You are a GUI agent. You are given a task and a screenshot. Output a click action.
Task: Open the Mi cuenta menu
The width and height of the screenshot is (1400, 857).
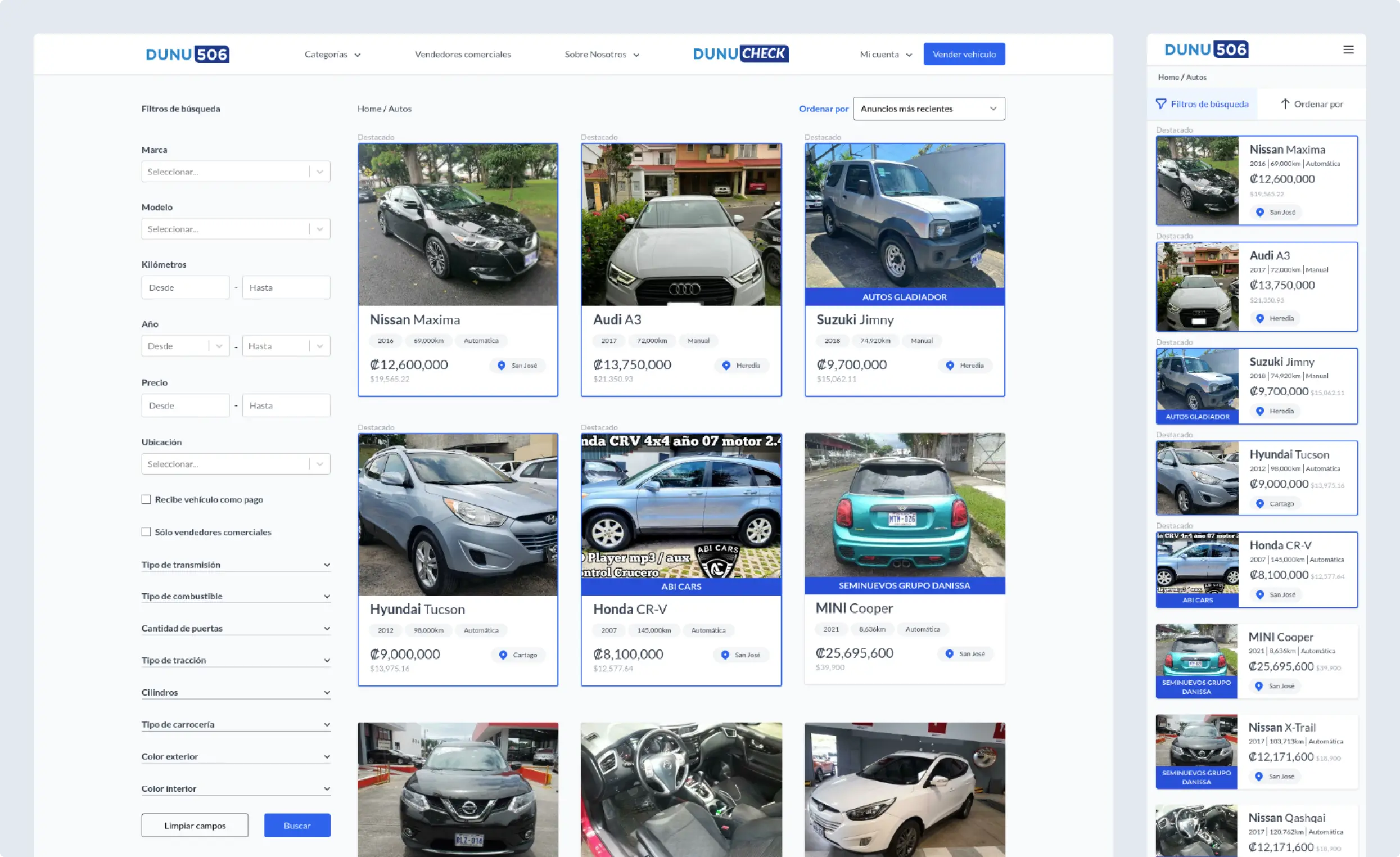[884, 54]
